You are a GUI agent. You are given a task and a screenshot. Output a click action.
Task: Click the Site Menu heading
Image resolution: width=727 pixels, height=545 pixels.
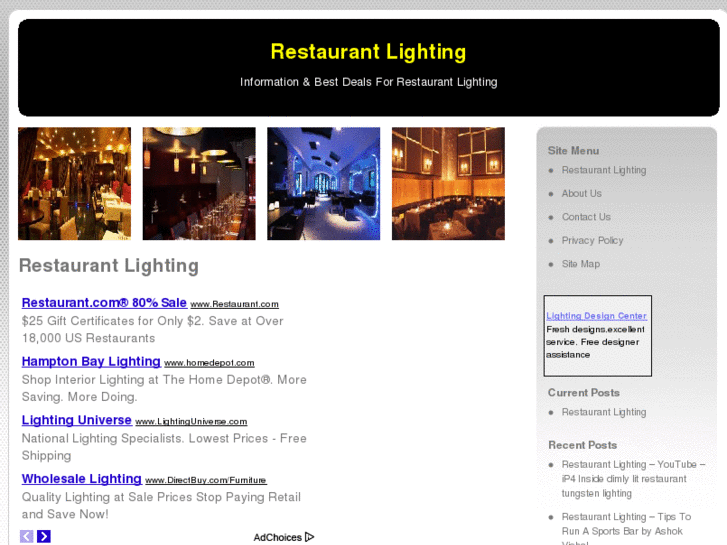coord(573,151)
